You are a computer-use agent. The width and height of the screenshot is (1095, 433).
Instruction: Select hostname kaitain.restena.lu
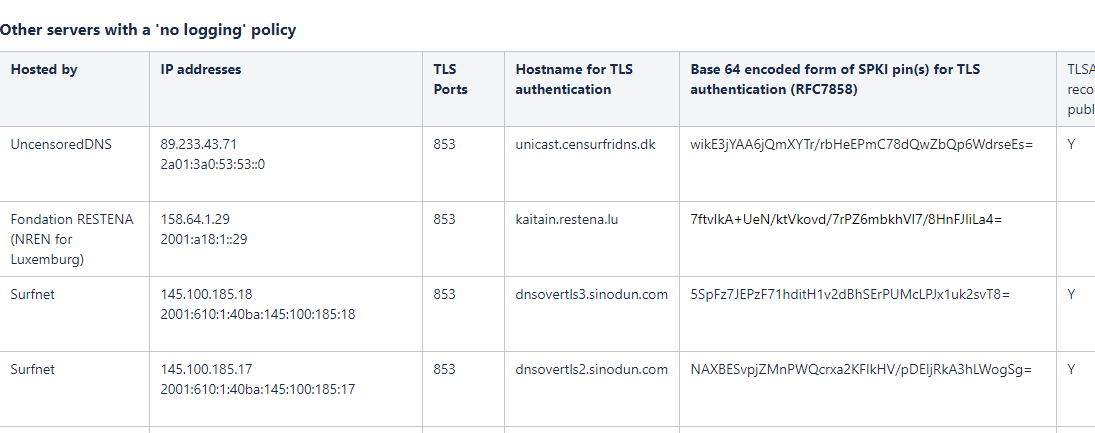[x=567, y=219]
